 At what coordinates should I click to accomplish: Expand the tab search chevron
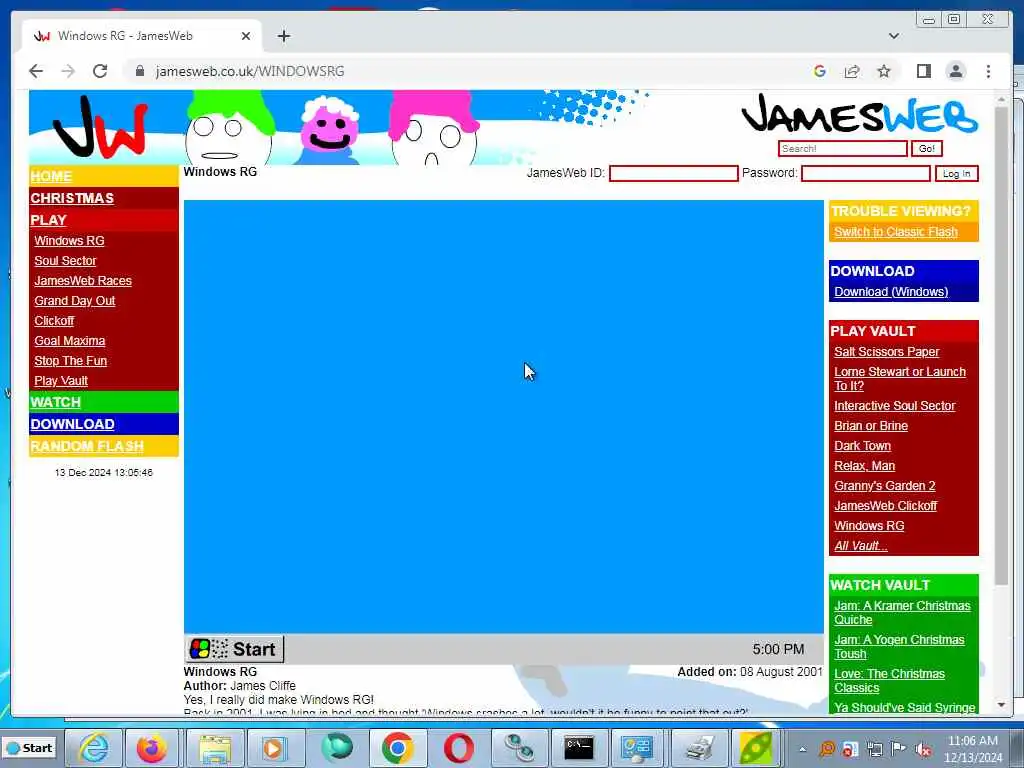[894, 36]
